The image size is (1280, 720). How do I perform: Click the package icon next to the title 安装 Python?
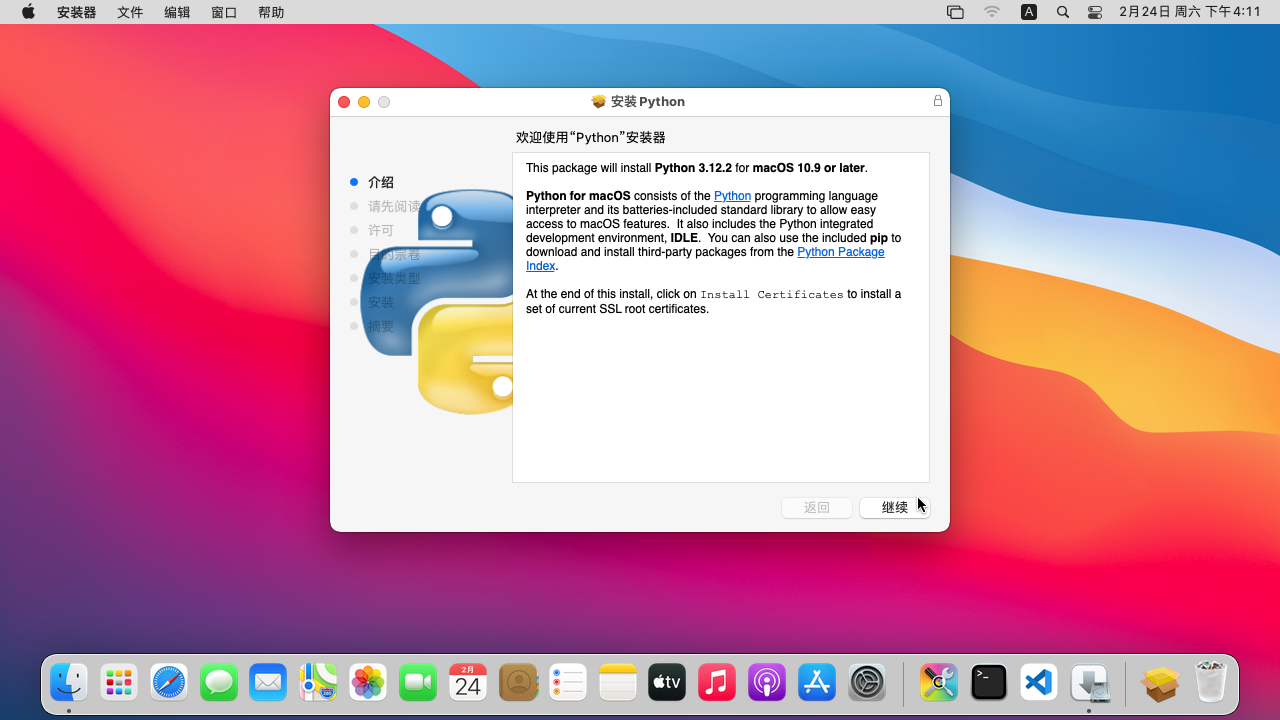(599, 101)
